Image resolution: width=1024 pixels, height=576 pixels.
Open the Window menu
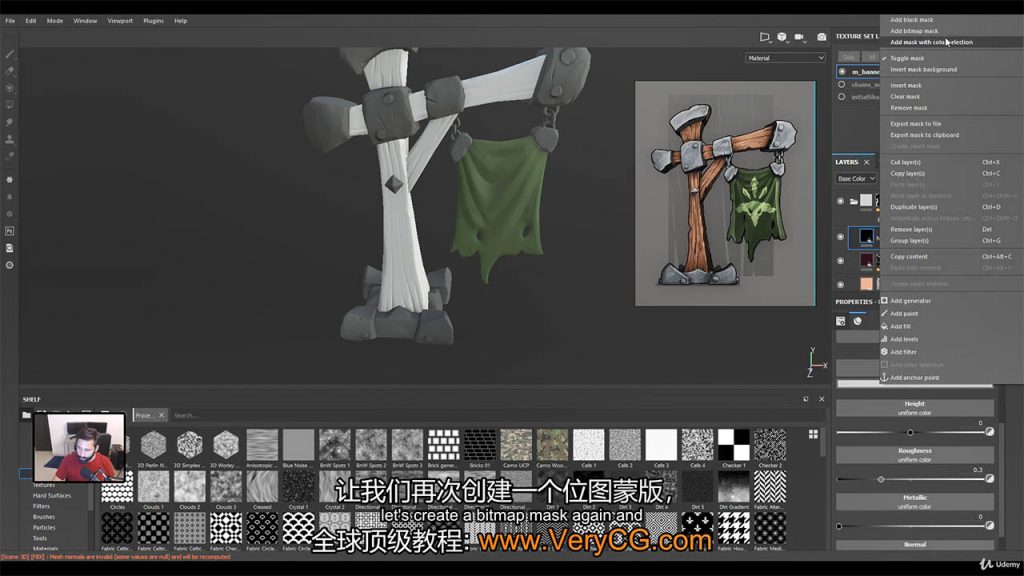85,21
